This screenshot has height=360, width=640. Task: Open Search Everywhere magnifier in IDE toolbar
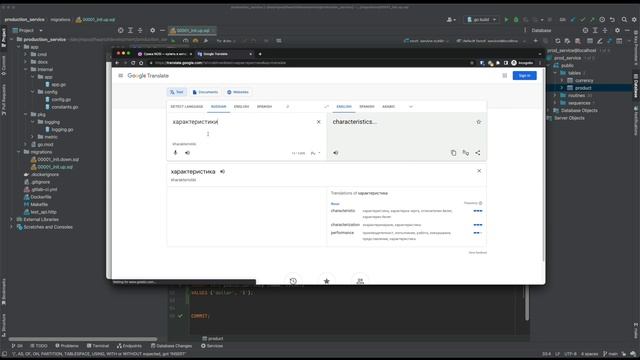coord(624,20)
